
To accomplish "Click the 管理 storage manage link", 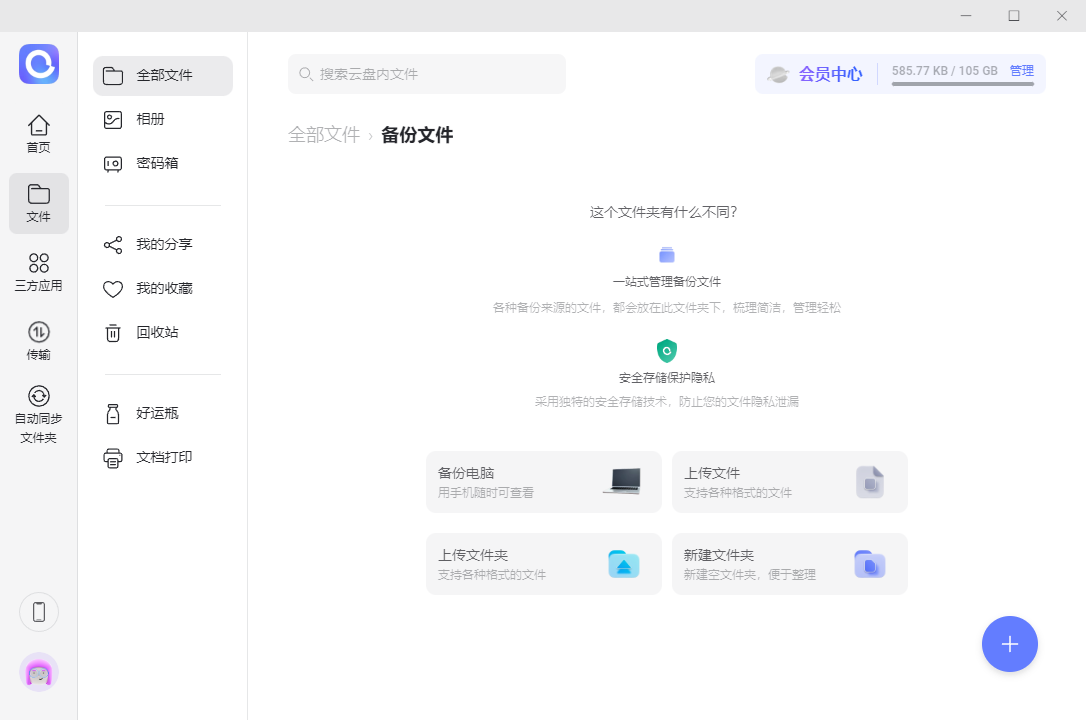I will point(1021,71).
